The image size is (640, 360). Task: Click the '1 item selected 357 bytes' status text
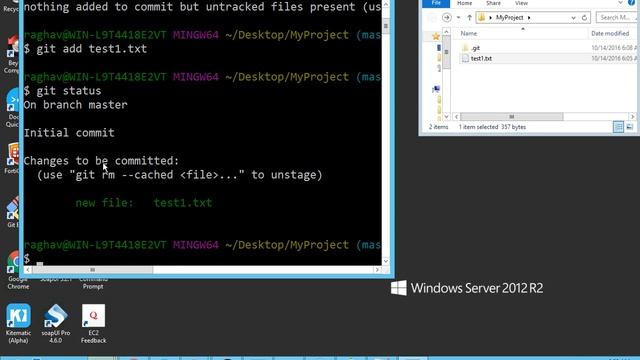pyautogui.click(x=492, y=127)
